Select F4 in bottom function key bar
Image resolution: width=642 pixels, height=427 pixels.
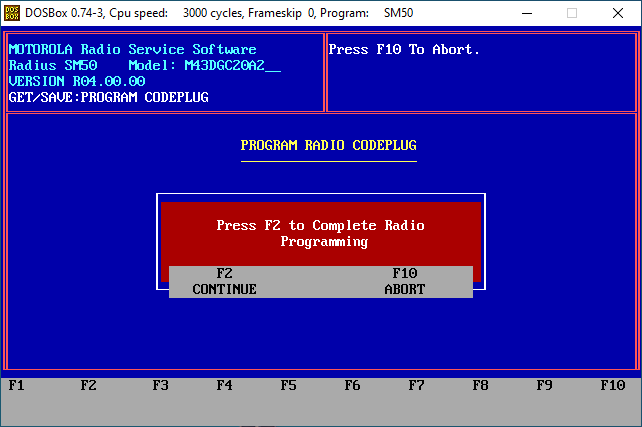224,385
